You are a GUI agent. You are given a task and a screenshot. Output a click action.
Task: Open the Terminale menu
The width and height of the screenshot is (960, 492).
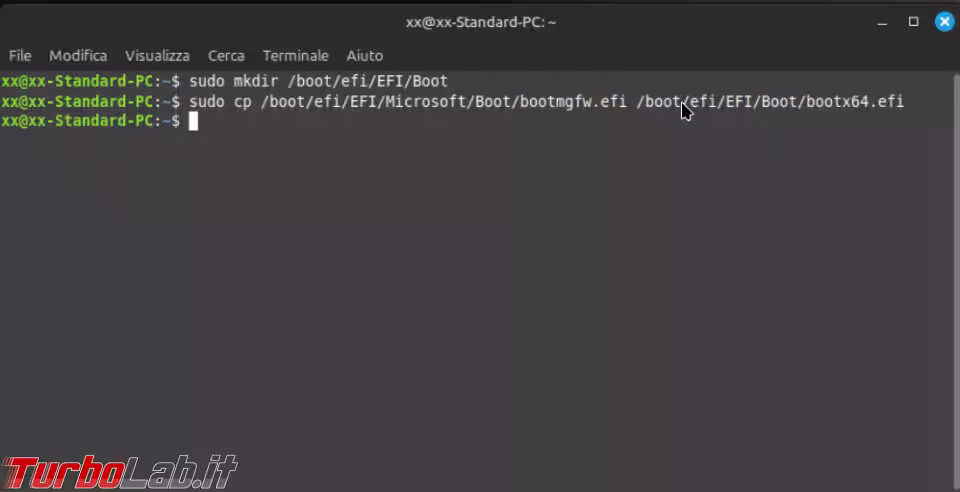[295, 56]
